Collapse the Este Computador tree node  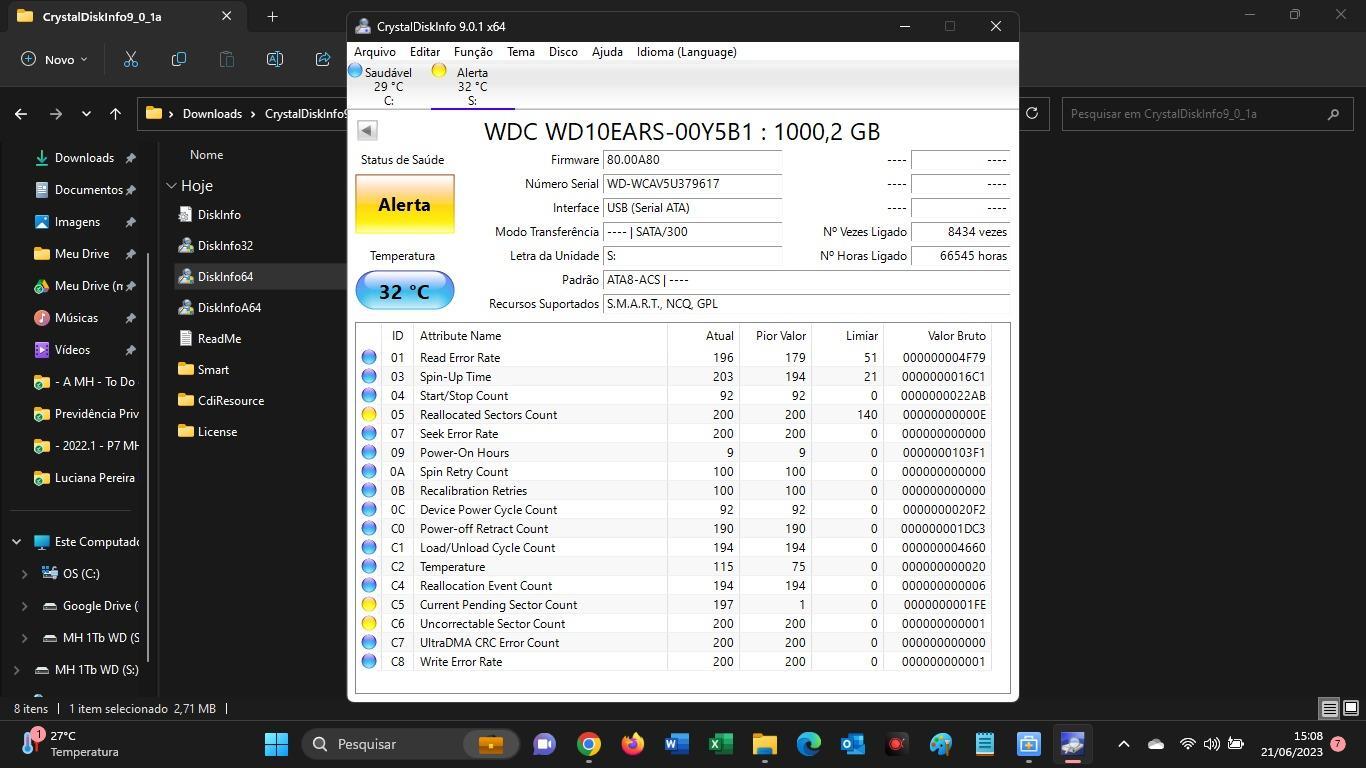click(x=17, y=542)
